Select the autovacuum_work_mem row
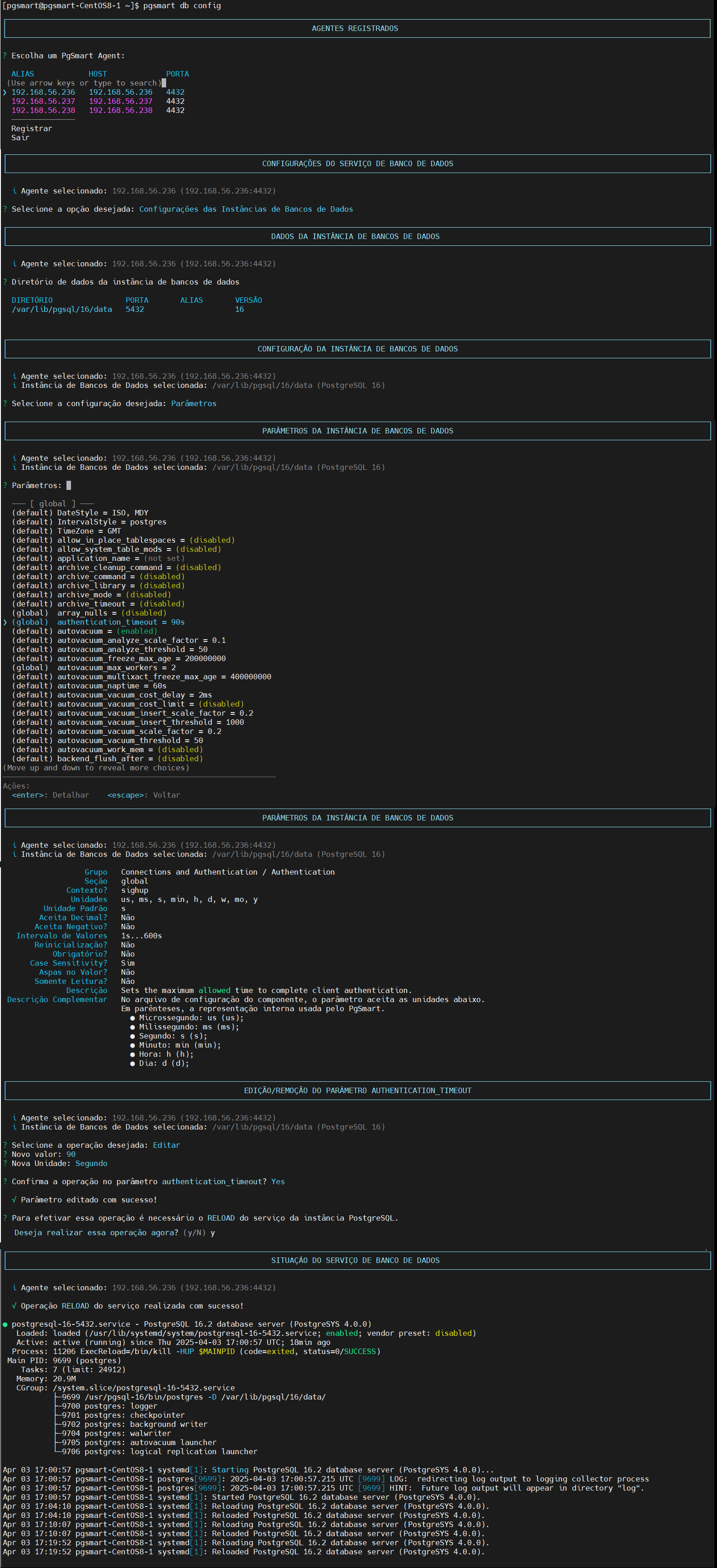717x1568 pixels. coord(107,750)
